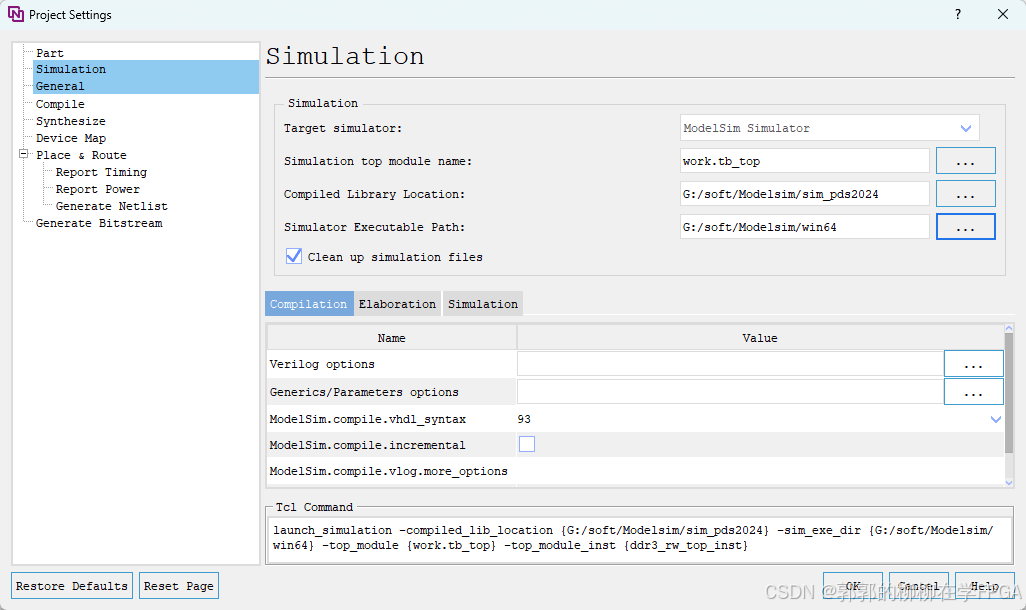Click the Help button
Image resolution: width=1026 pixels, height=610 pixels.
[x=985, y=586]
